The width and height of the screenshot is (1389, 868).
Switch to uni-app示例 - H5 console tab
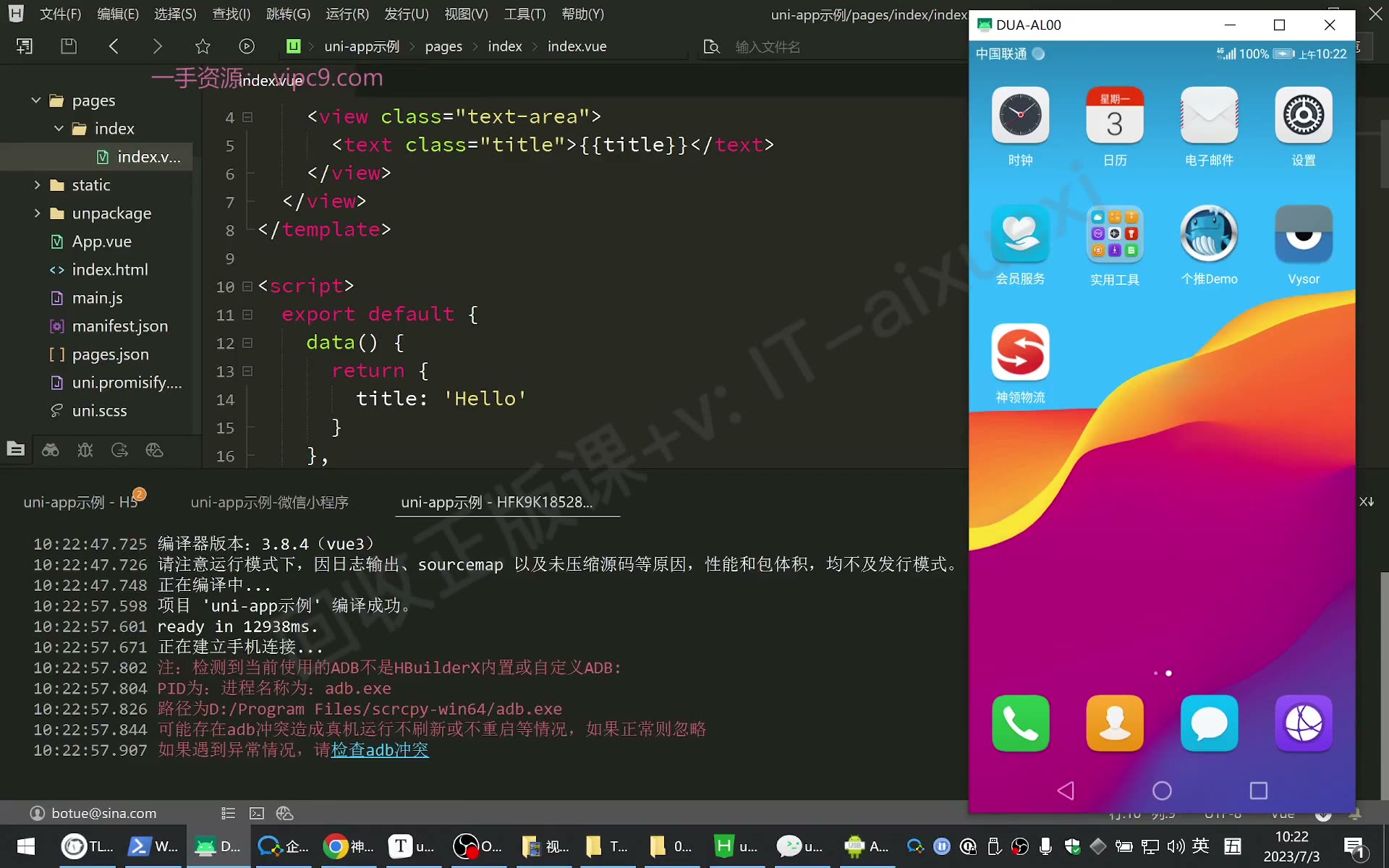pyautogui.click(x=81, y=502)
